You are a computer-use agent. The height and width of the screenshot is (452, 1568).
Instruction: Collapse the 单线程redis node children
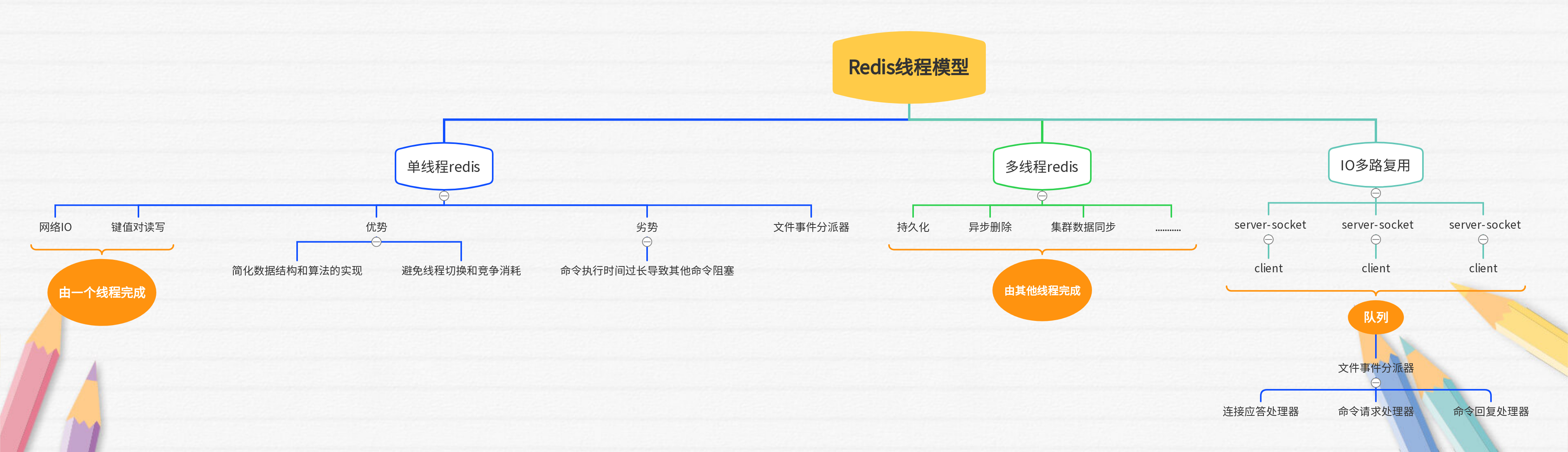[x=444, y=196]
